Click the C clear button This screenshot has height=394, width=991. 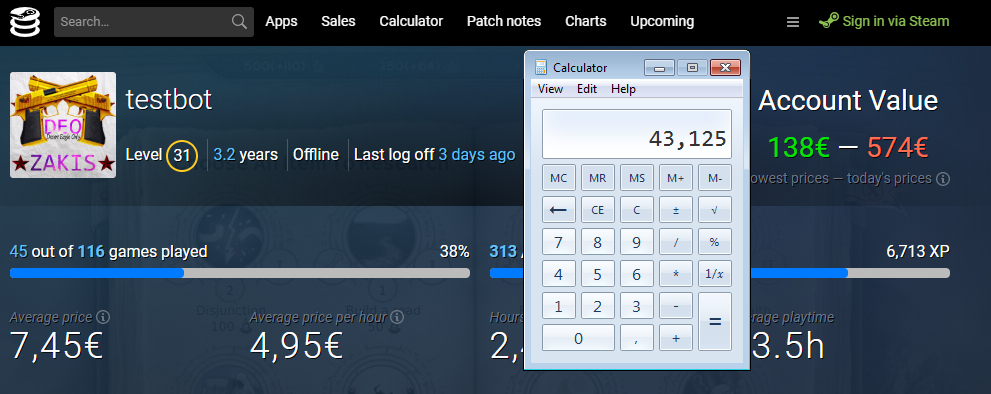[636, 210]
